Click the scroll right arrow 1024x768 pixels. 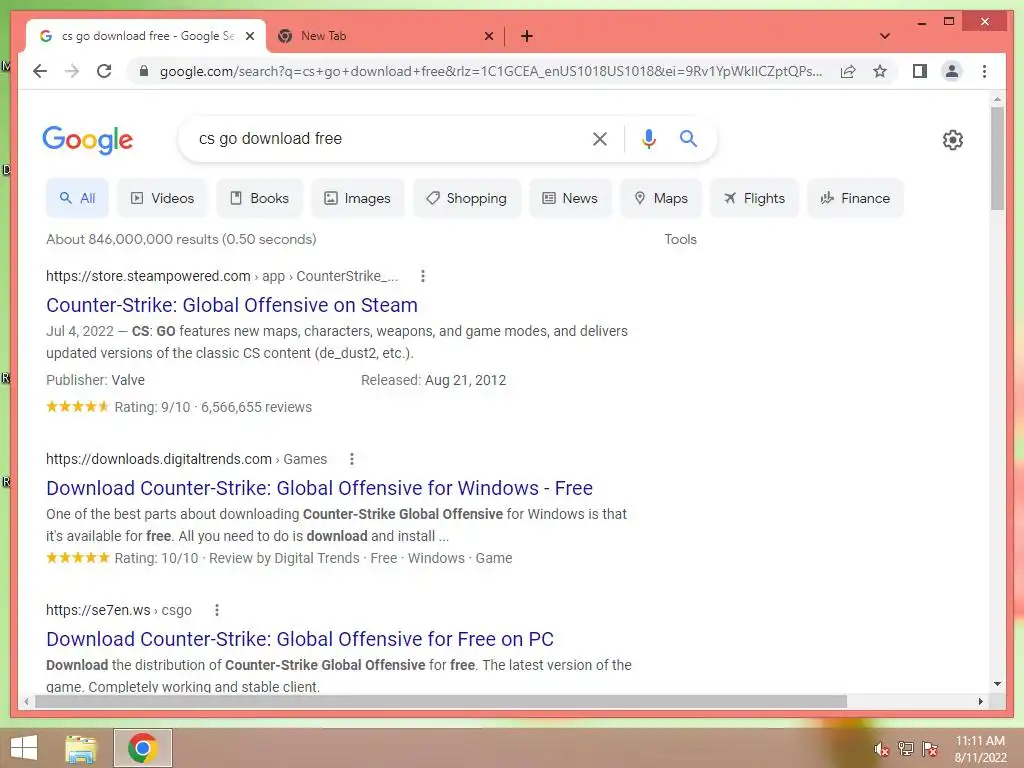click(x=981, y=701)
